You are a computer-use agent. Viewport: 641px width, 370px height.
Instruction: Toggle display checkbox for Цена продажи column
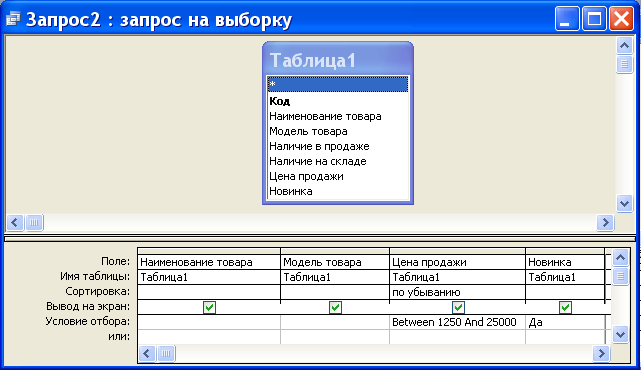(458, 307)
